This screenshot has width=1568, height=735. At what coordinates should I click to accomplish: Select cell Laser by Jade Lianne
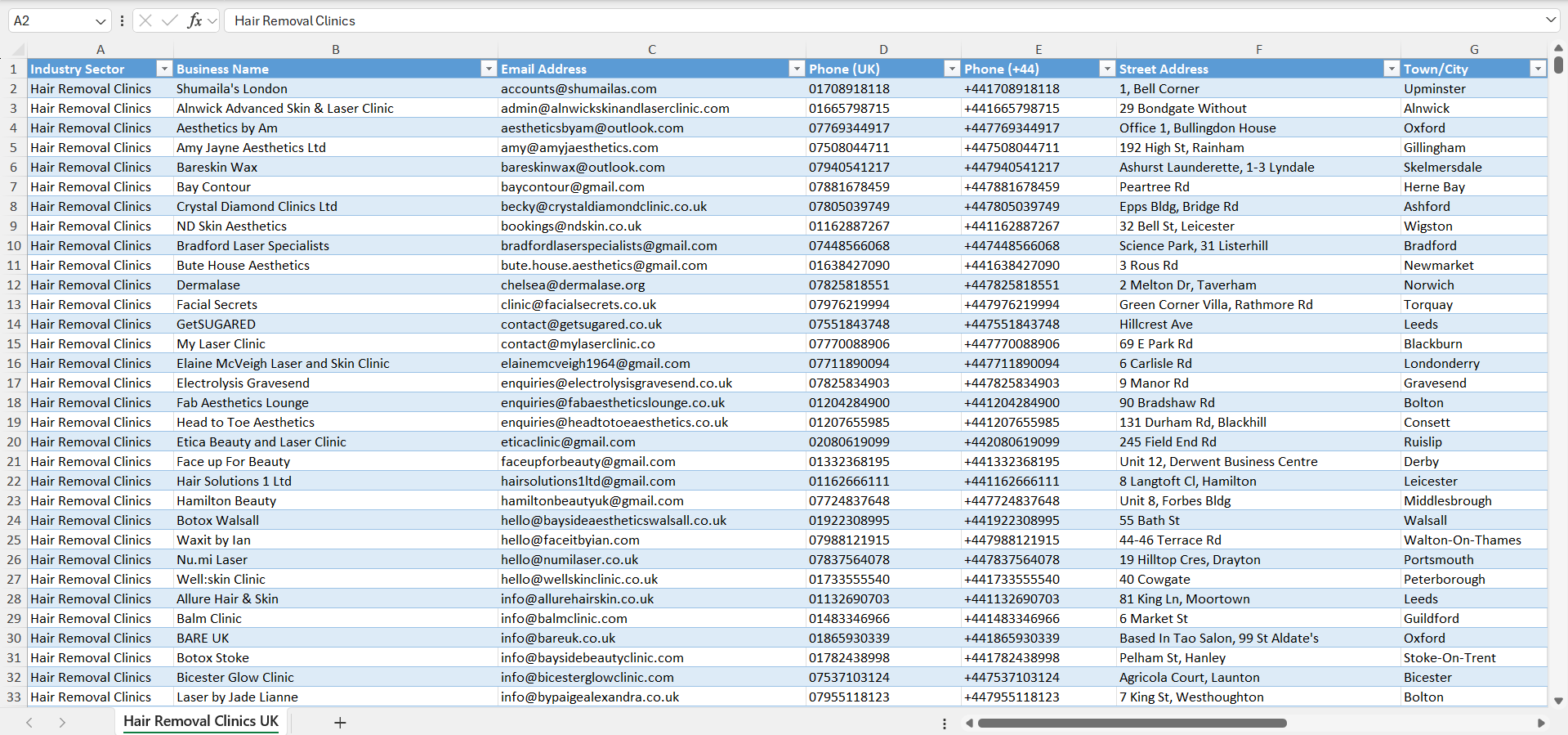coord(336,697)
